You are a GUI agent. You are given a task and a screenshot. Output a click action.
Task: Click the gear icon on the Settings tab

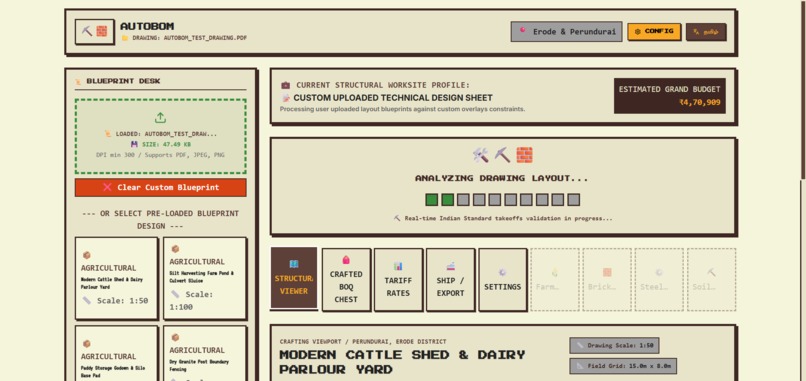(x=502, y=272)
